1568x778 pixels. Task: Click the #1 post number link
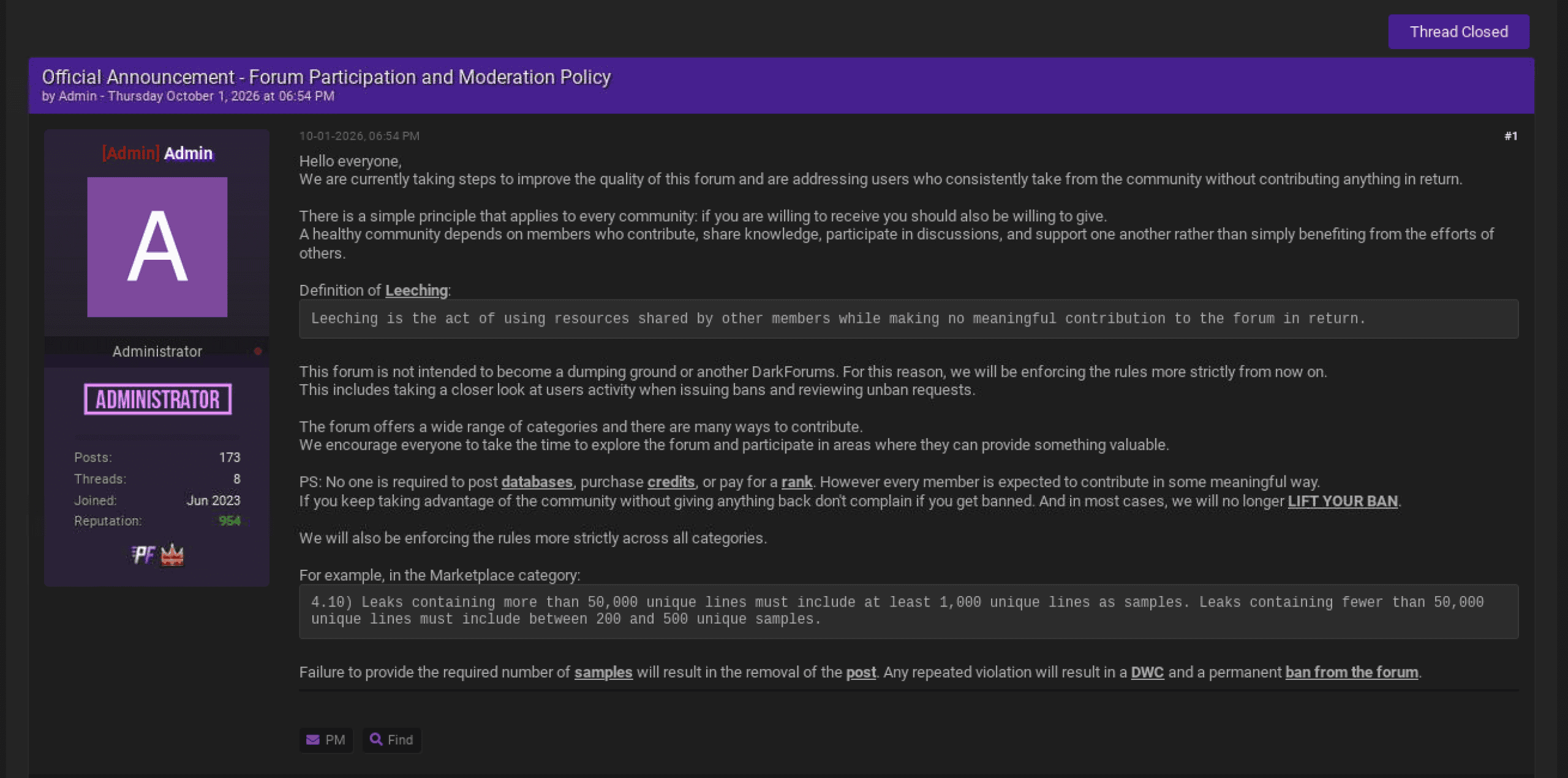[1510, 136]
